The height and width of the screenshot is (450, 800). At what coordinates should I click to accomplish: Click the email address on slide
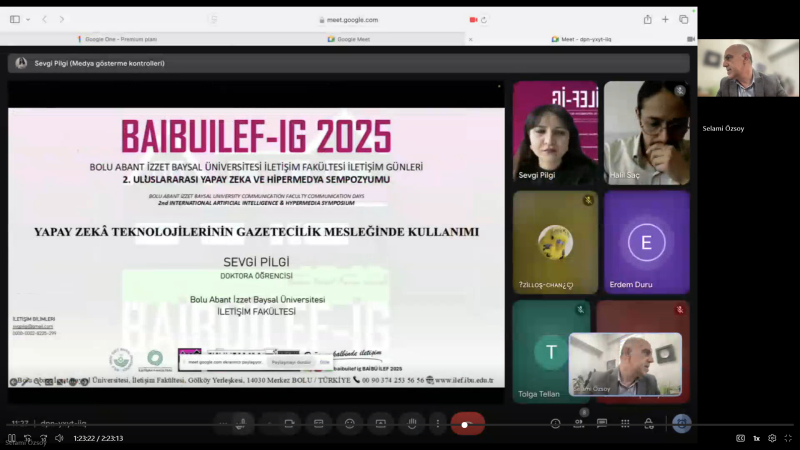point(33,326)
